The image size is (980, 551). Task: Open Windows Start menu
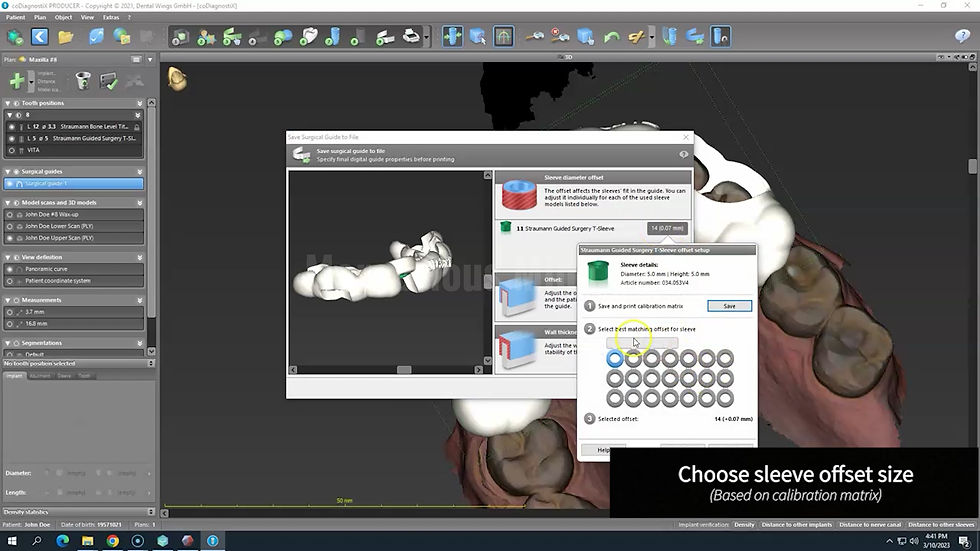(12, 540)
